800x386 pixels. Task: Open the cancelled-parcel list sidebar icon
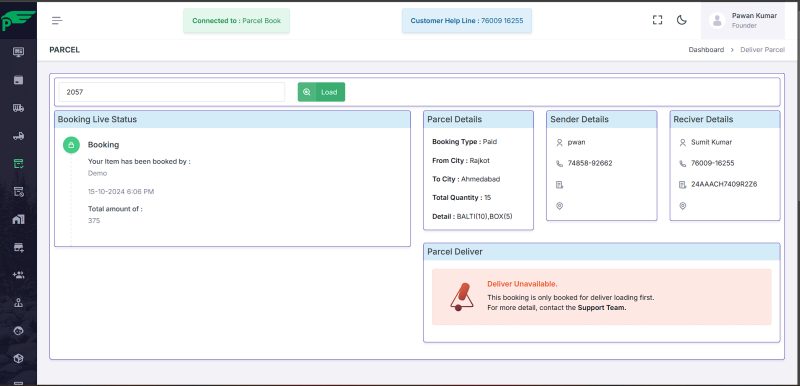(x=18, y=192)
